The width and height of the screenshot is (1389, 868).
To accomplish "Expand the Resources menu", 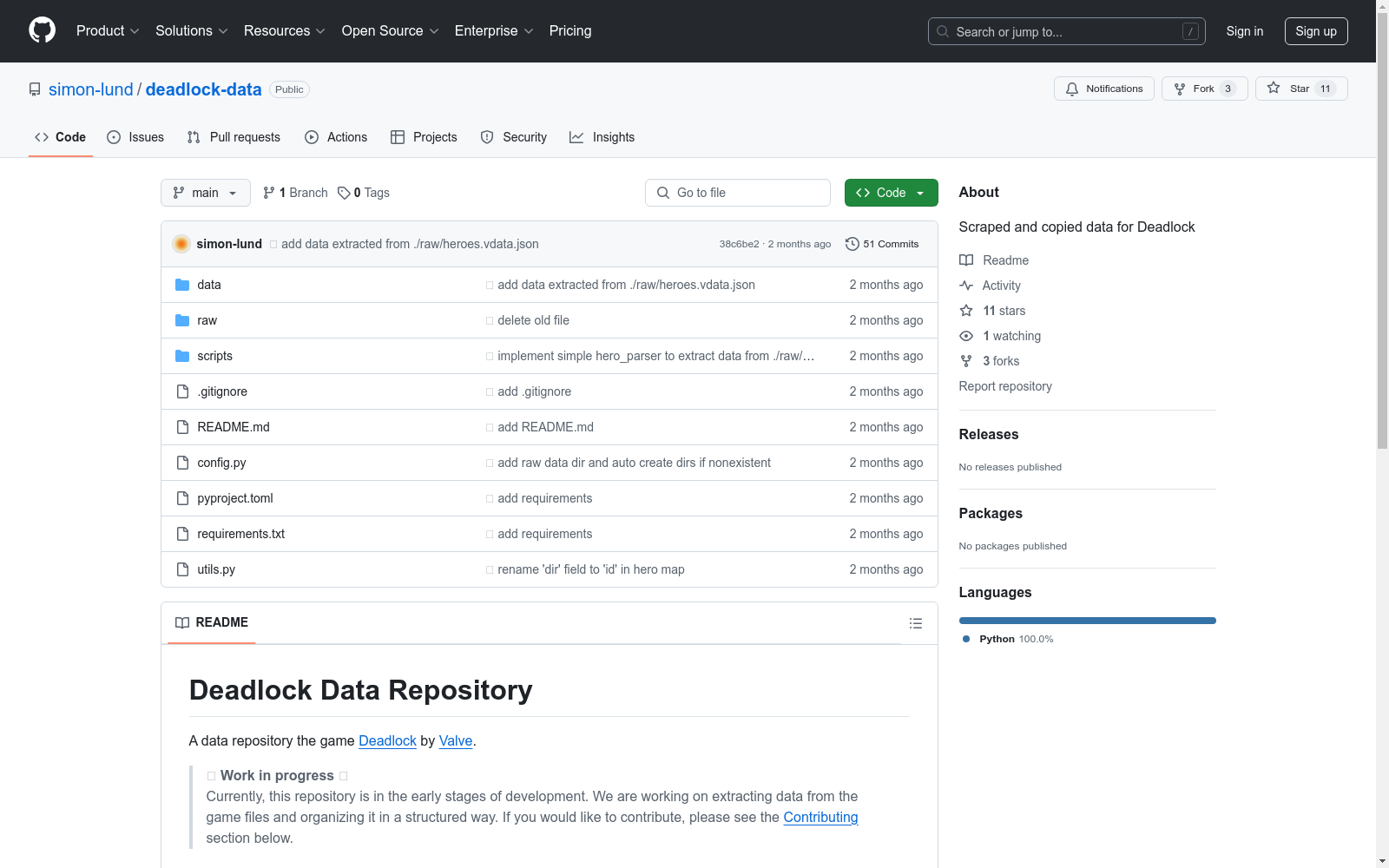I will tap(285, 31).
